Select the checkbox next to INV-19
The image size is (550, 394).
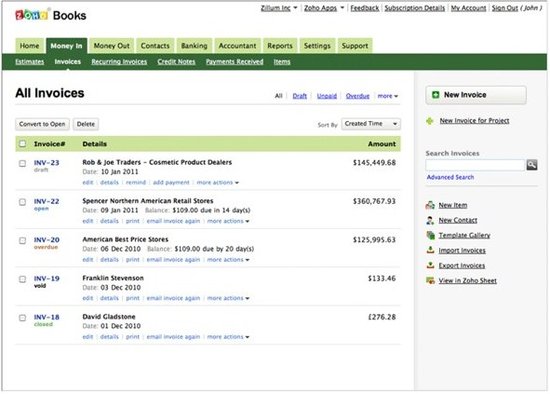[x=22, y=279]
